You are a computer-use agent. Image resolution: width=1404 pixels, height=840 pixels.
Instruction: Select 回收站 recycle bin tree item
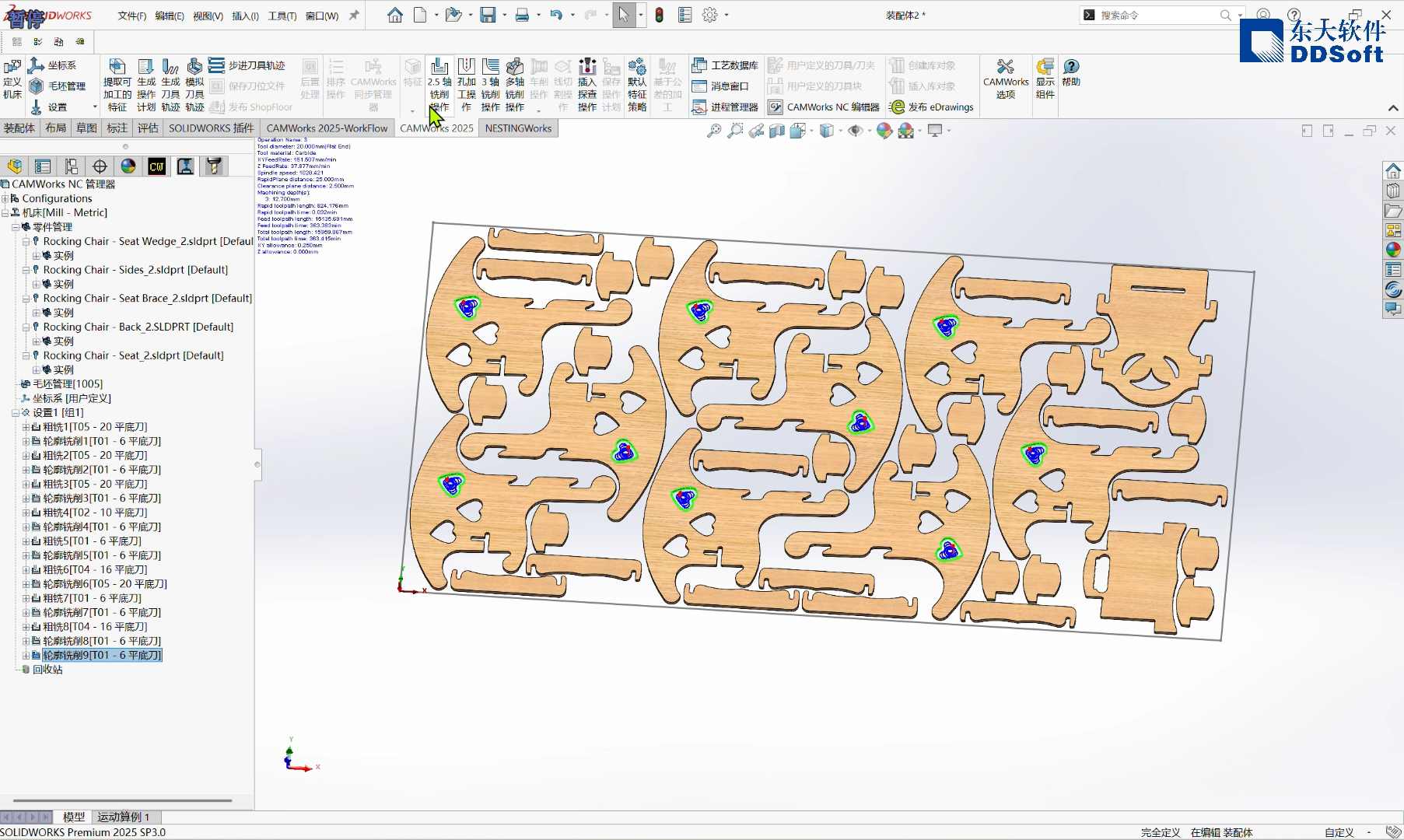click(x=47, y=670)
